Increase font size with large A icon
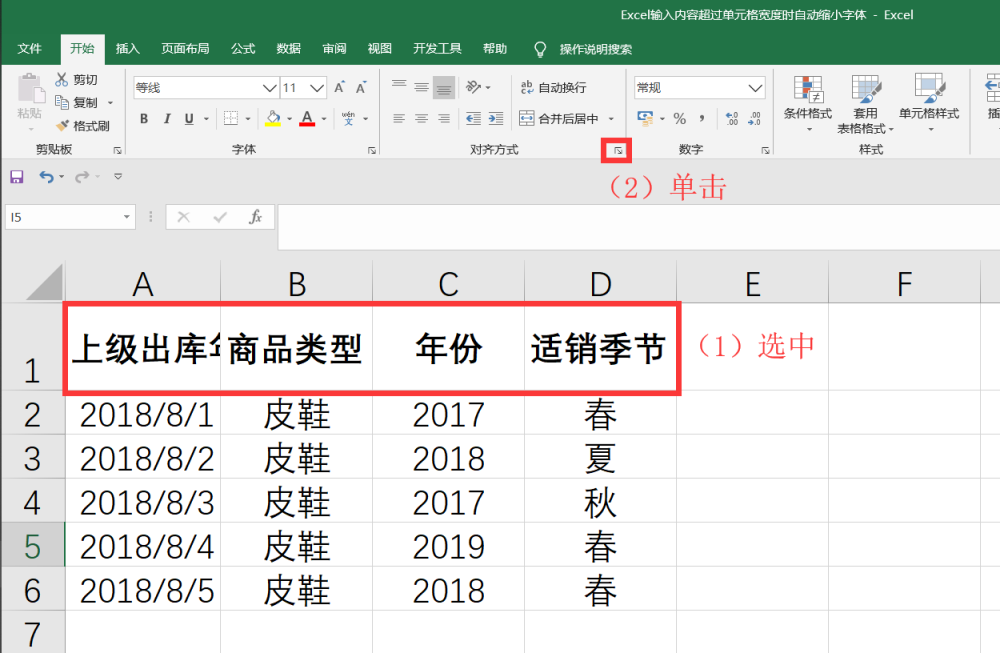Screen dimensions: 1000x653 point(339,87)
